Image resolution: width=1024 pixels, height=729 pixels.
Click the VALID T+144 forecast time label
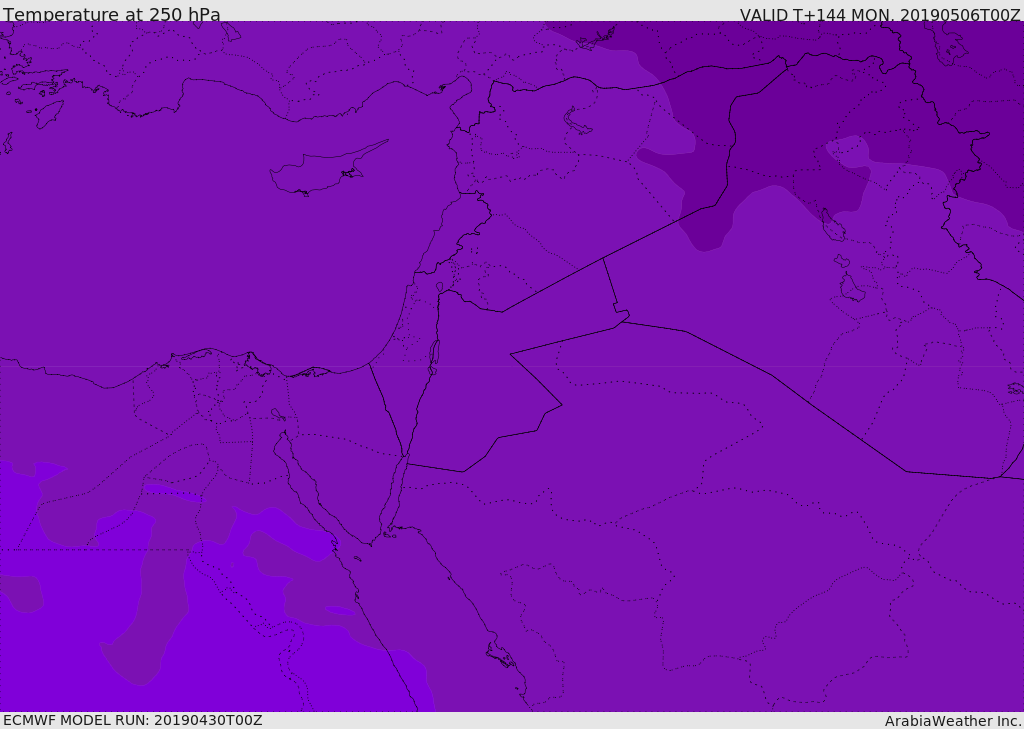click(880, 15)
